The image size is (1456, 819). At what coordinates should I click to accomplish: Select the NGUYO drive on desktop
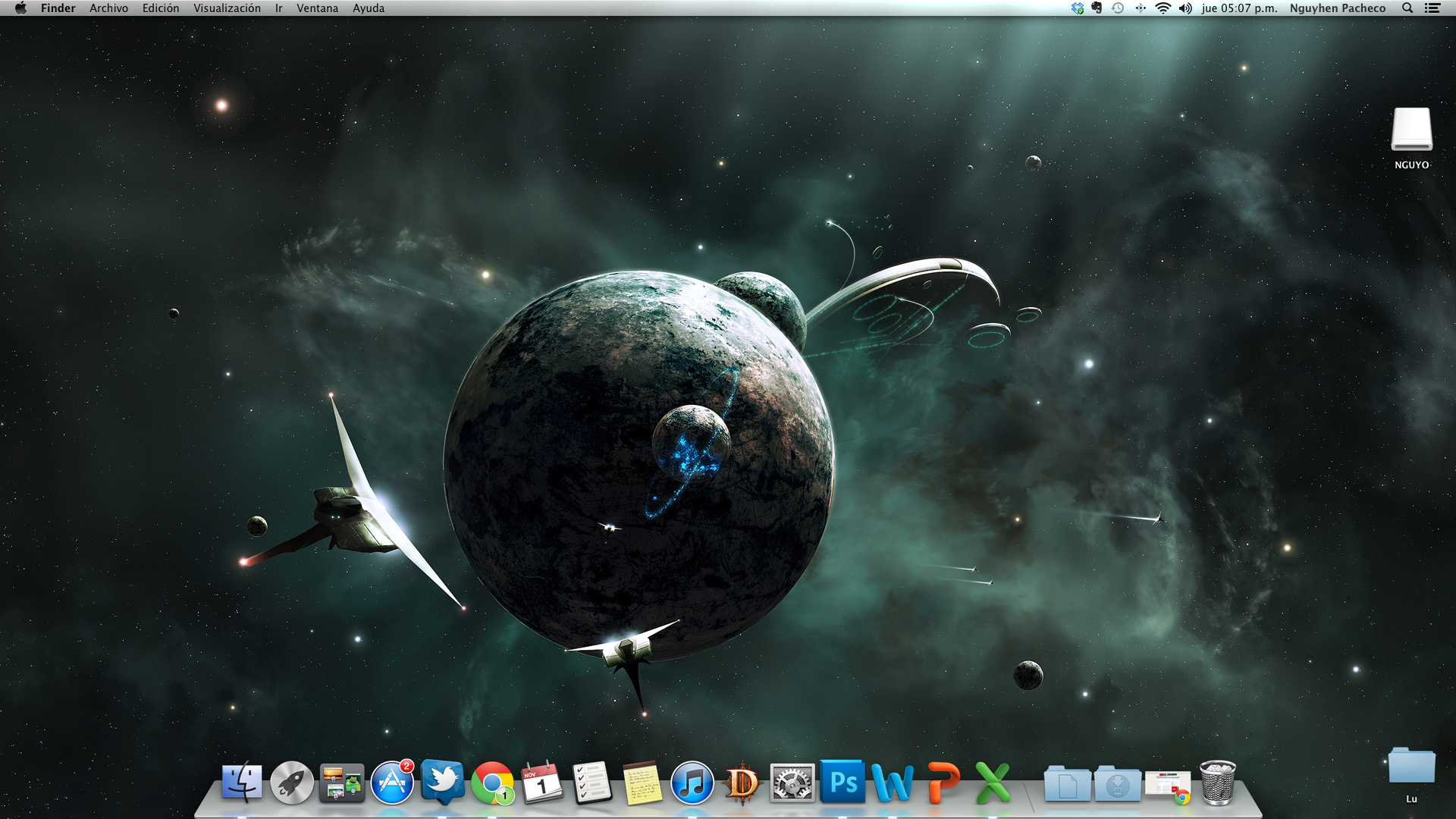(1411, 130)
